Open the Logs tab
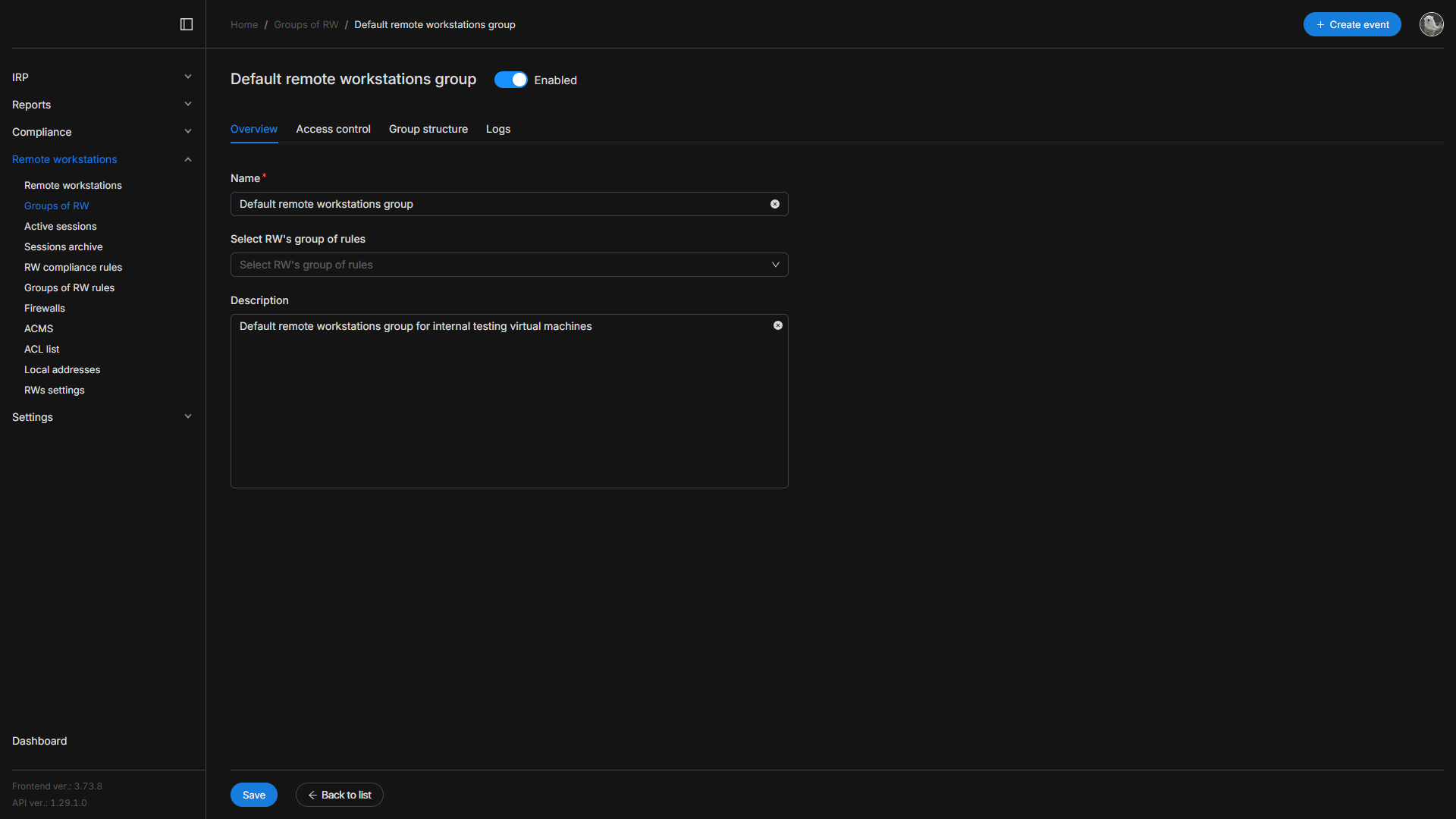This screenshot has width=1456, height=819. (x=497, y=129)
